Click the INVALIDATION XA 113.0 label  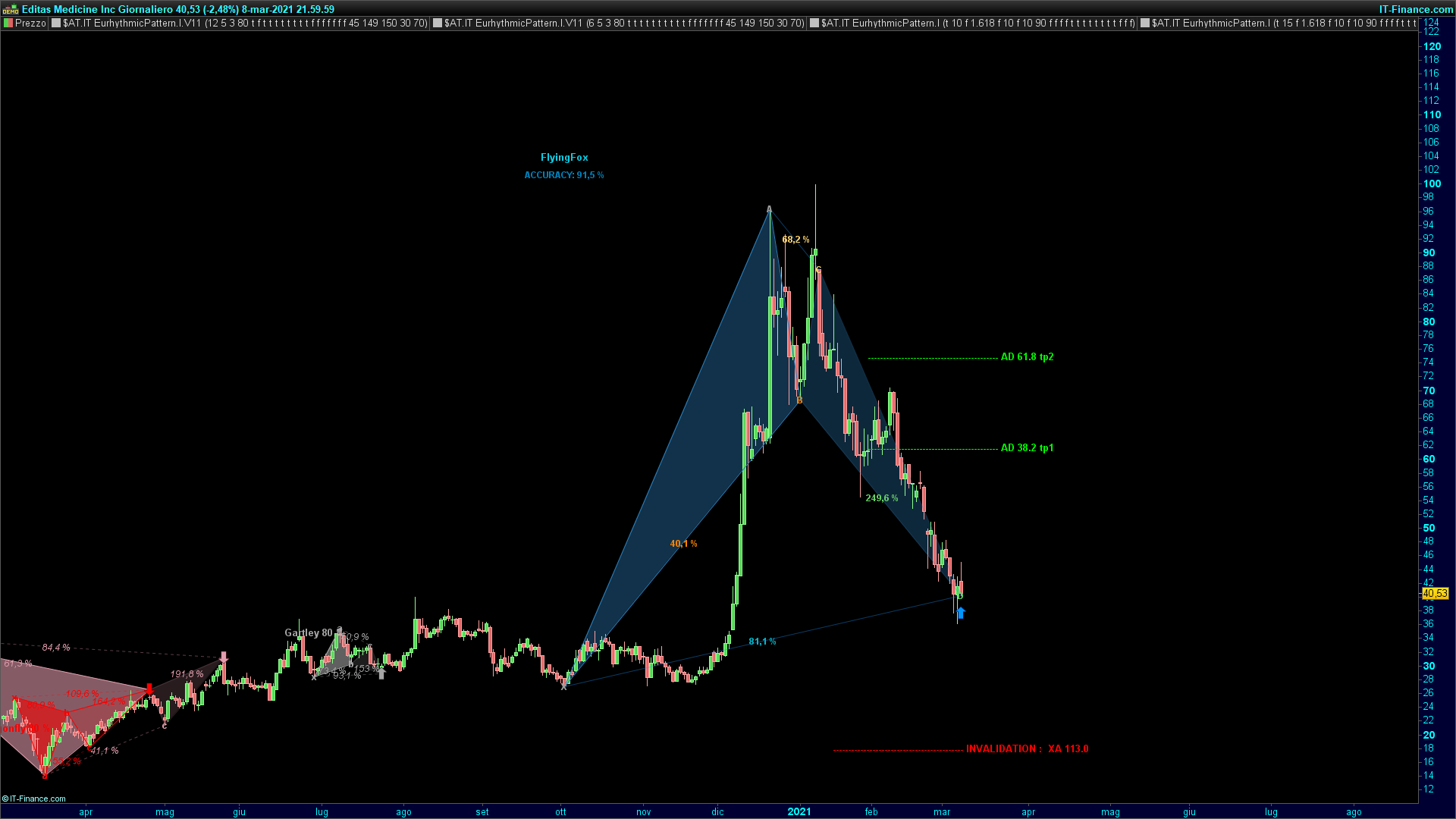[1027, 749]
